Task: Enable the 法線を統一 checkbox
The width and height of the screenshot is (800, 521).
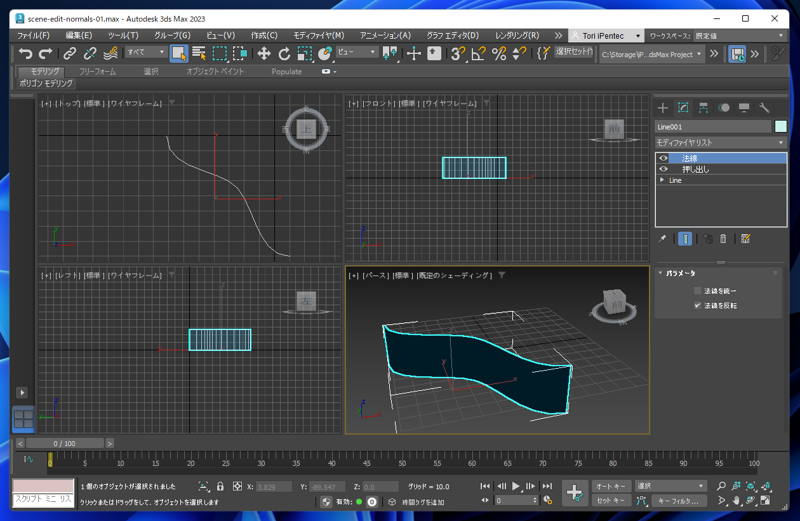Action: [698, 291]
